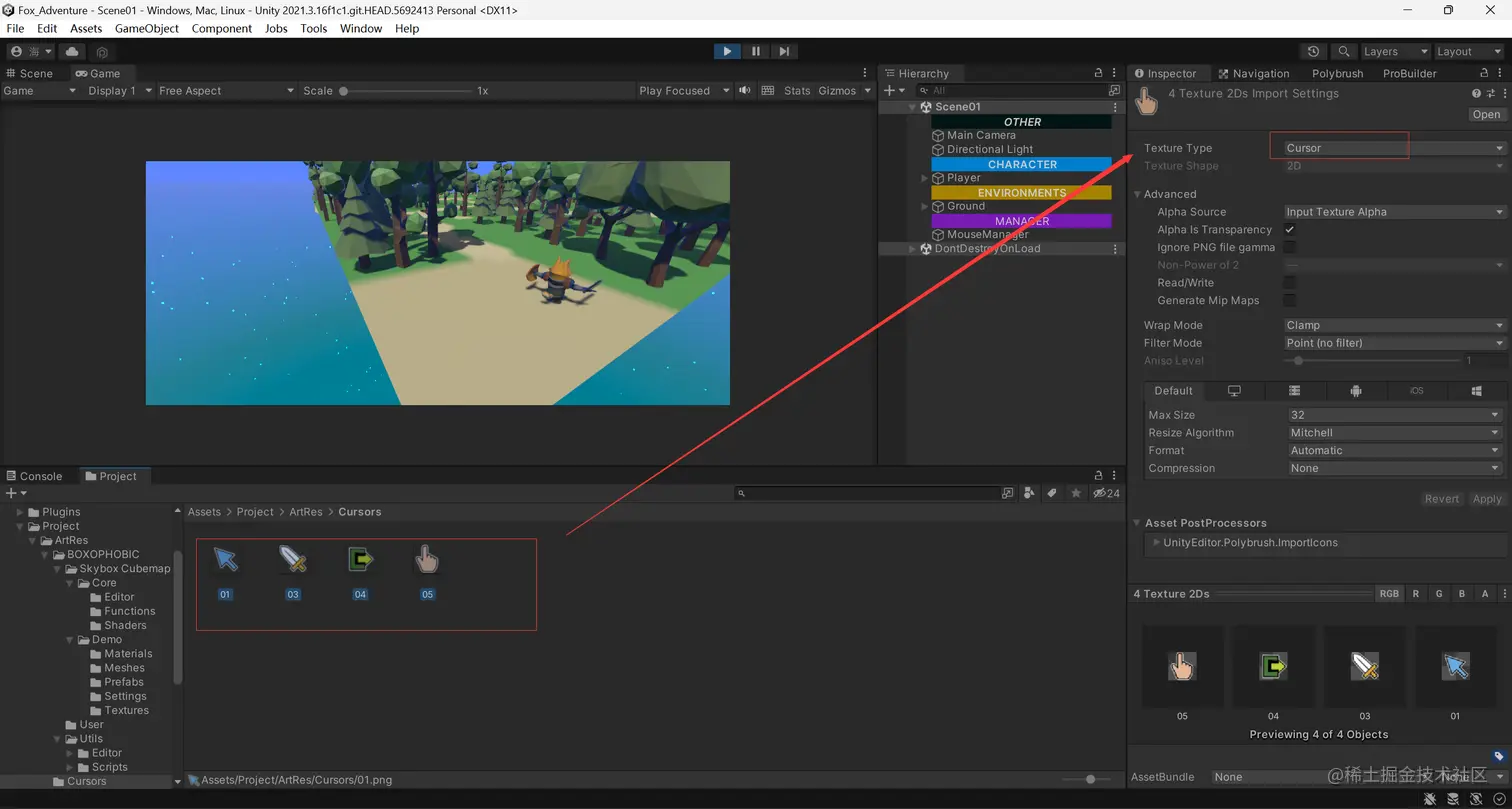
Task: Click the Play button to run the game
Action: point(727,51)
